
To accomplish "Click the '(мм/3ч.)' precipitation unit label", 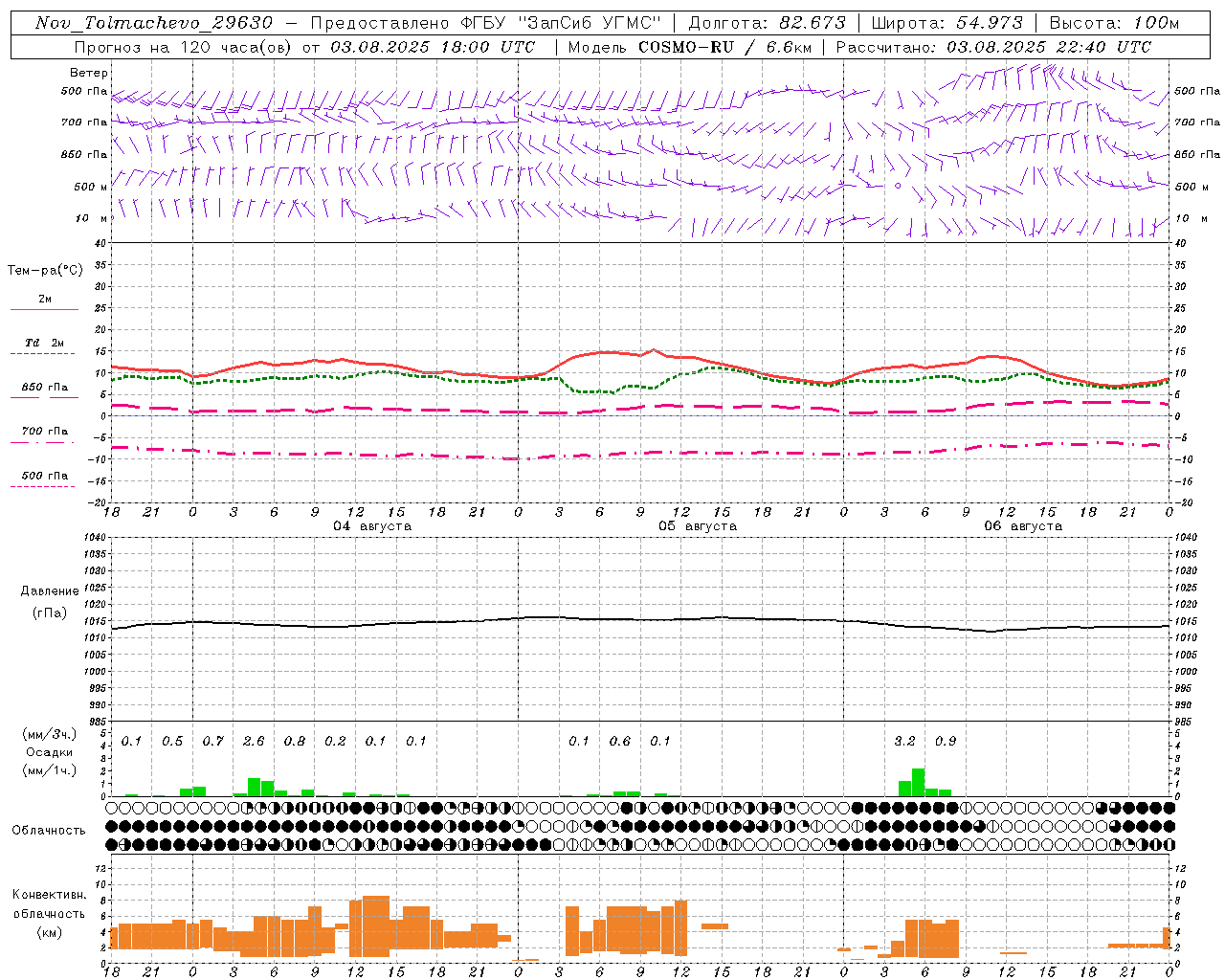I will coord(49,734).
